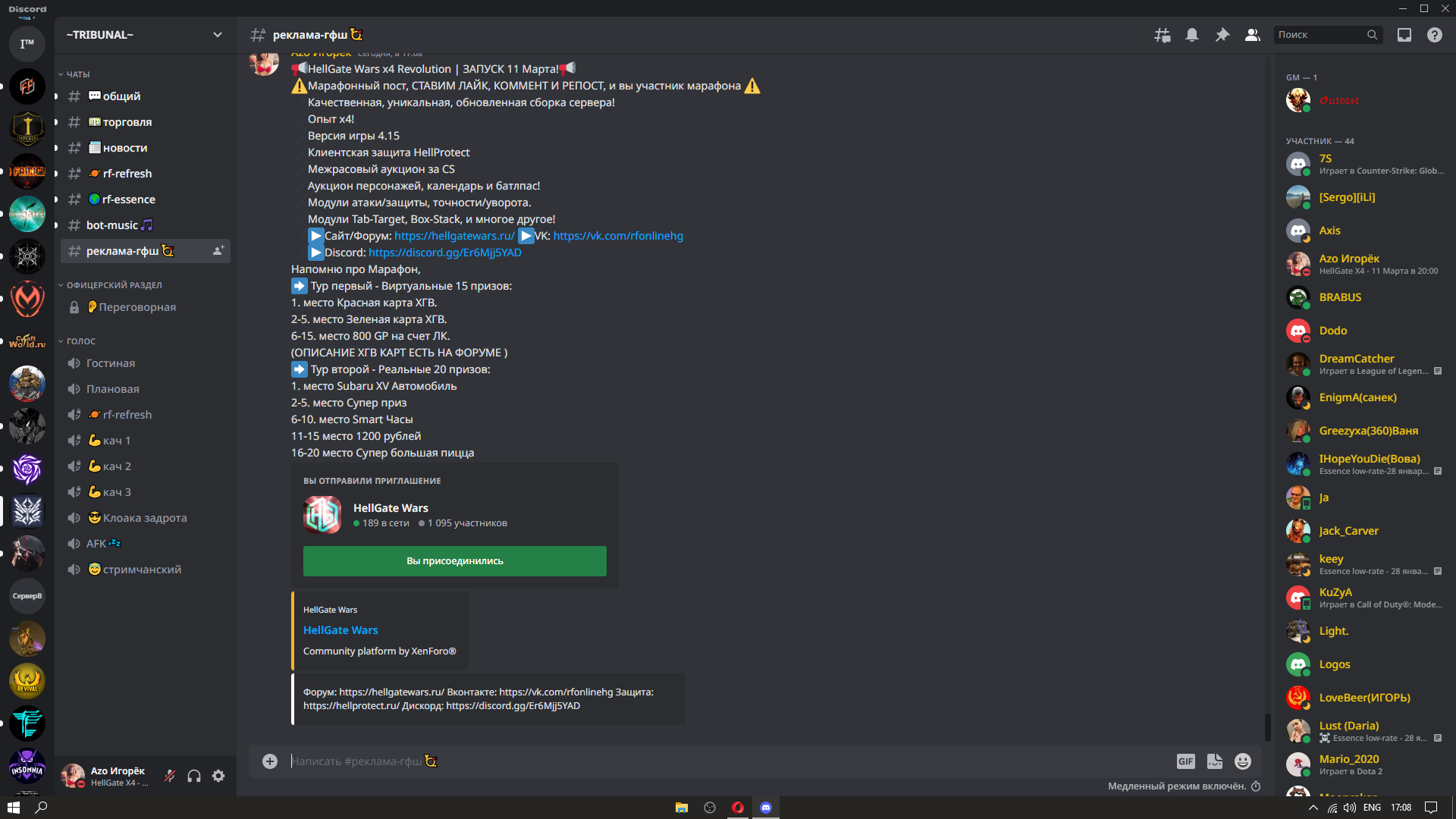Join the AFK voice channel

pyautogui.click(x=145, y=544)
